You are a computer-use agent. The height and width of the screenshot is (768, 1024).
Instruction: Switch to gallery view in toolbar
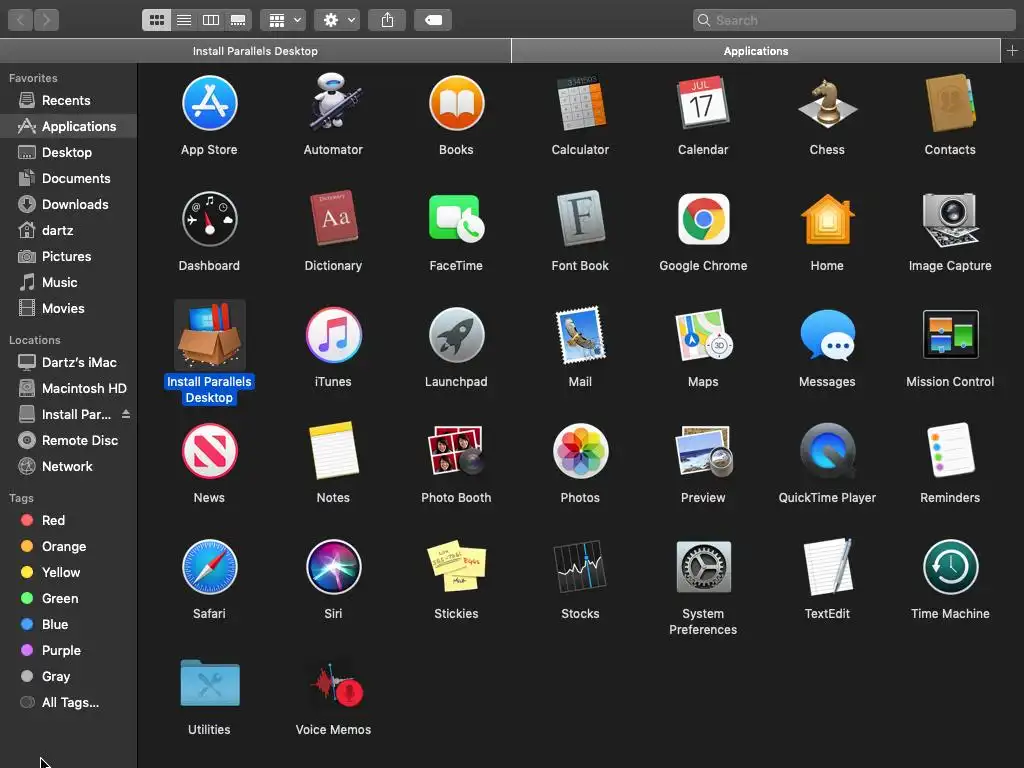point(238,20)
